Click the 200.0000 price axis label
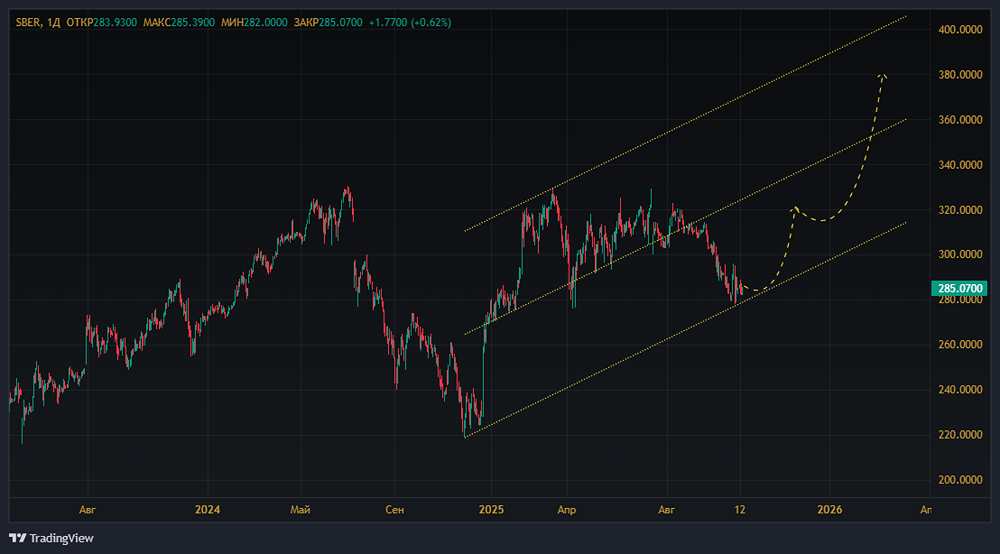The height and width of the screenshot is (554, 1000). pyautogui.click(x=960, y=480)
